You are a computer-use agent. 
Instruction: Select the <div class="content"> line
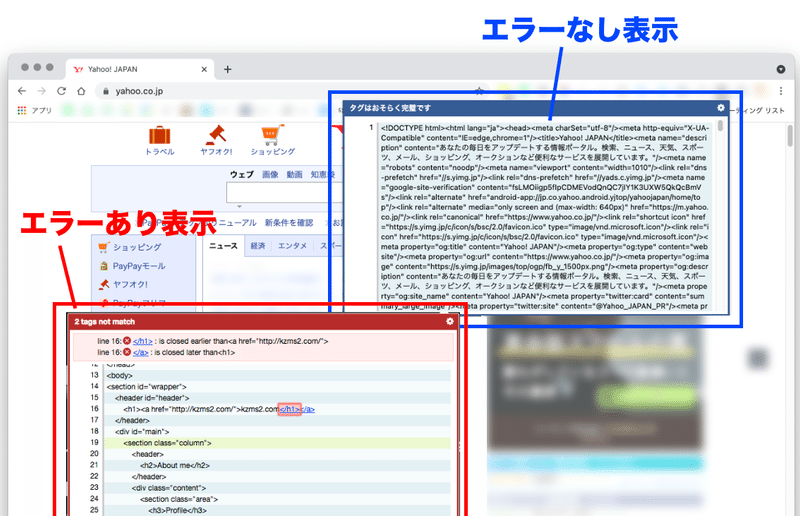[x=277, y=487]
